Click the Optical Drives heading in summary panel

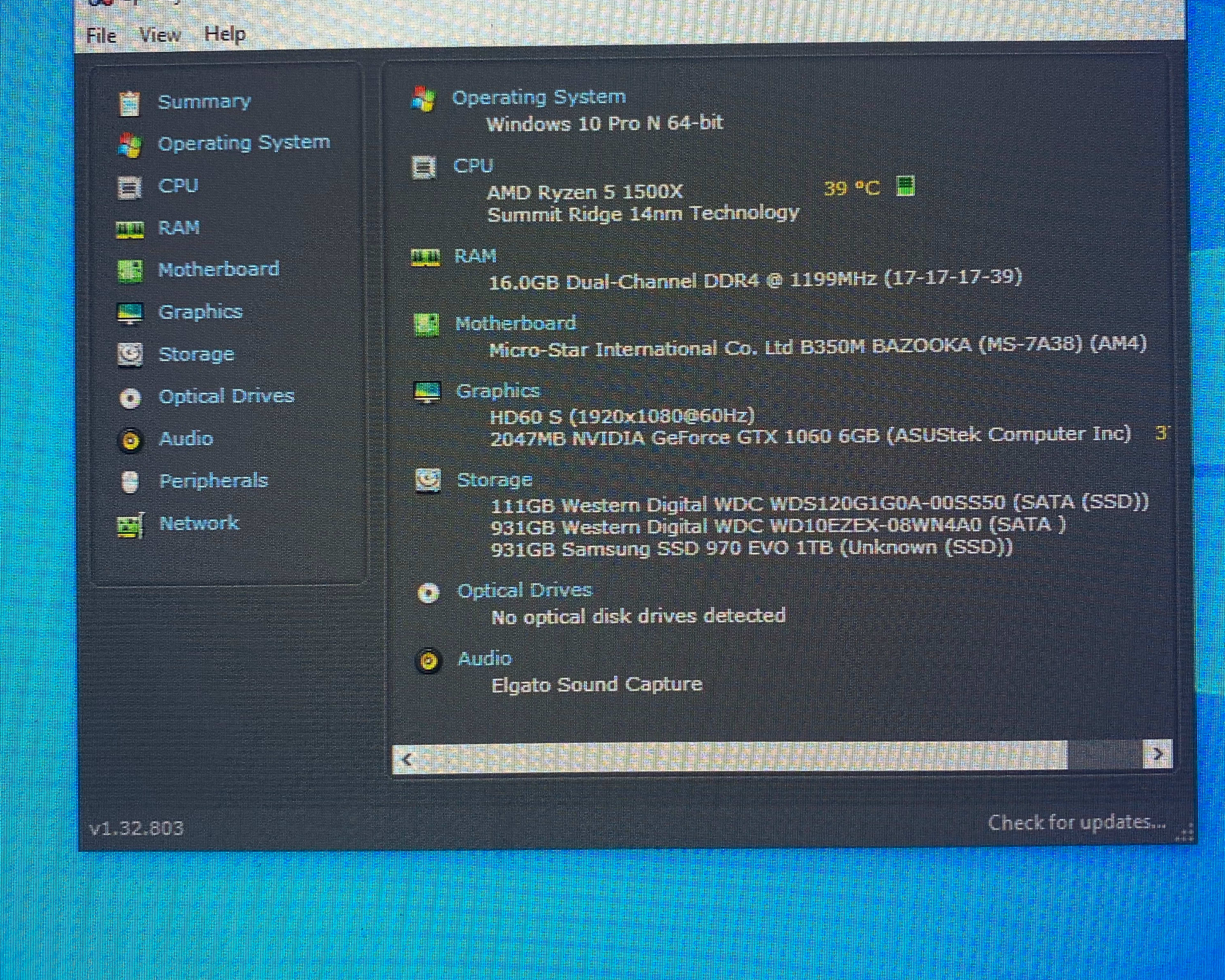tap(524, 590)
